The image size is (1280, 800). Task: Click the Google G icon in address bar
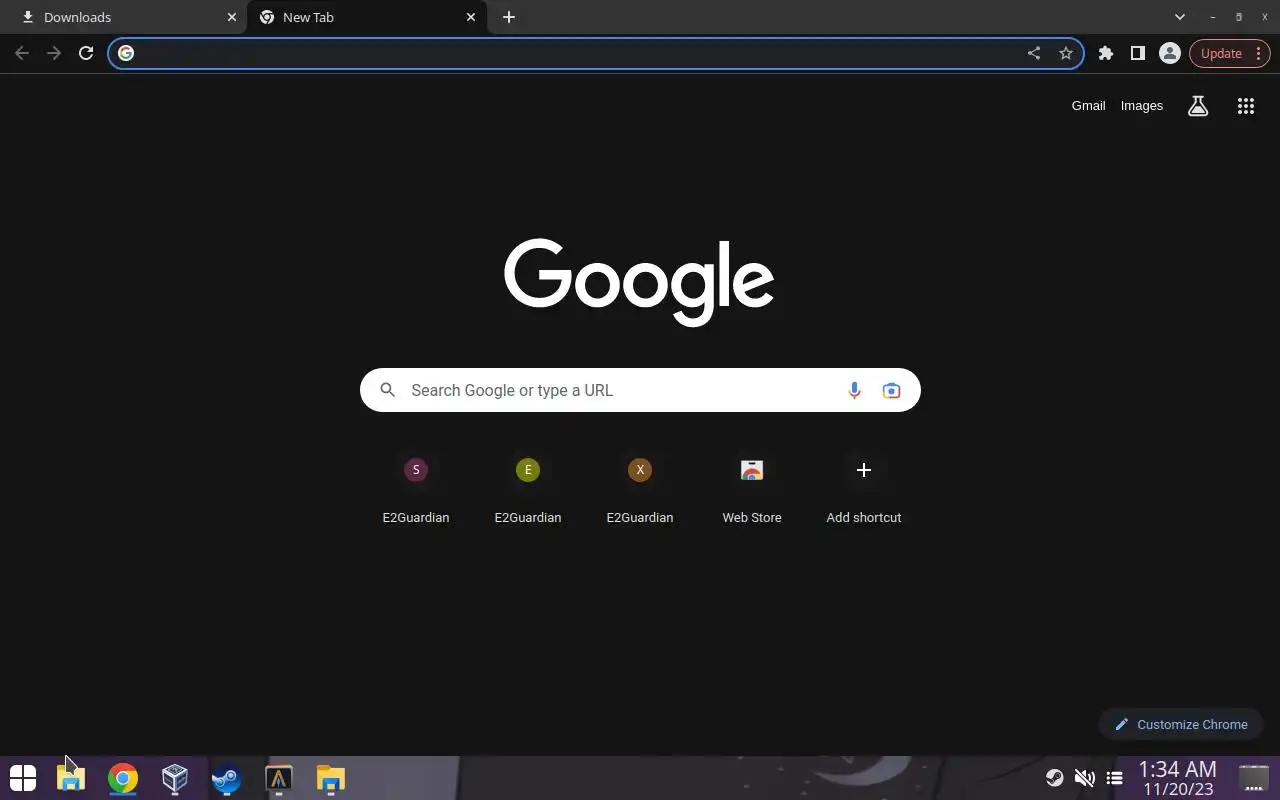coord(126,53)
